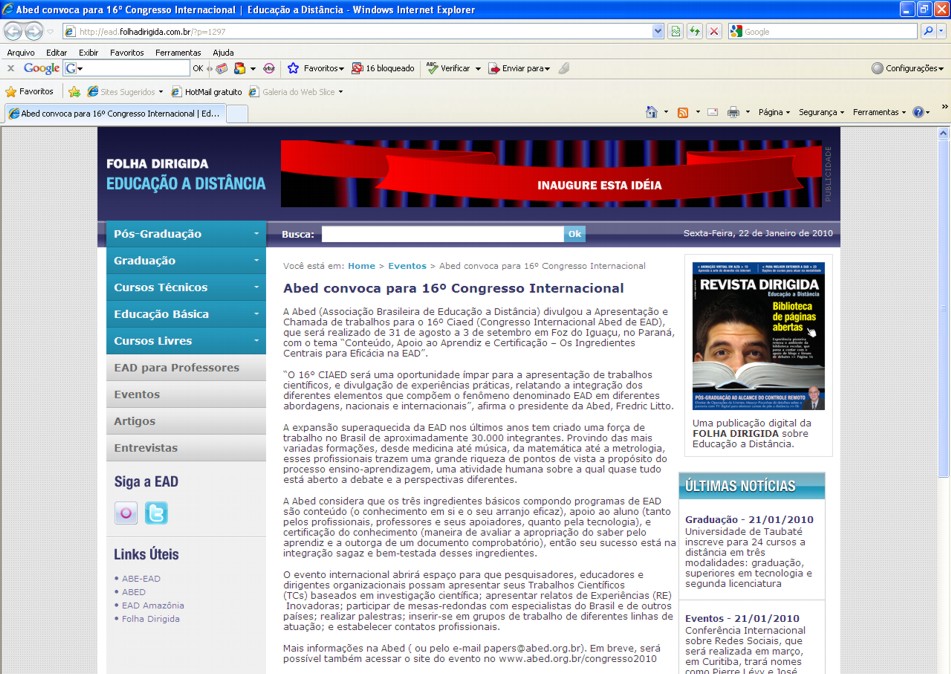
Task: Click the Read mail icon
Action: 713,112
